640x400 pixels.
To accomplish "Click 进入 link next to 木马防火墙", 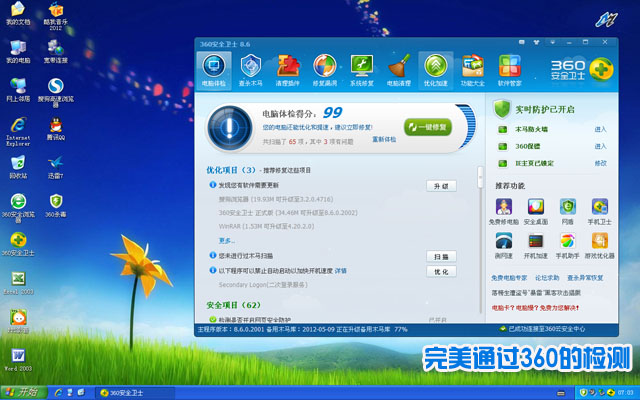I will click(600, 129).
